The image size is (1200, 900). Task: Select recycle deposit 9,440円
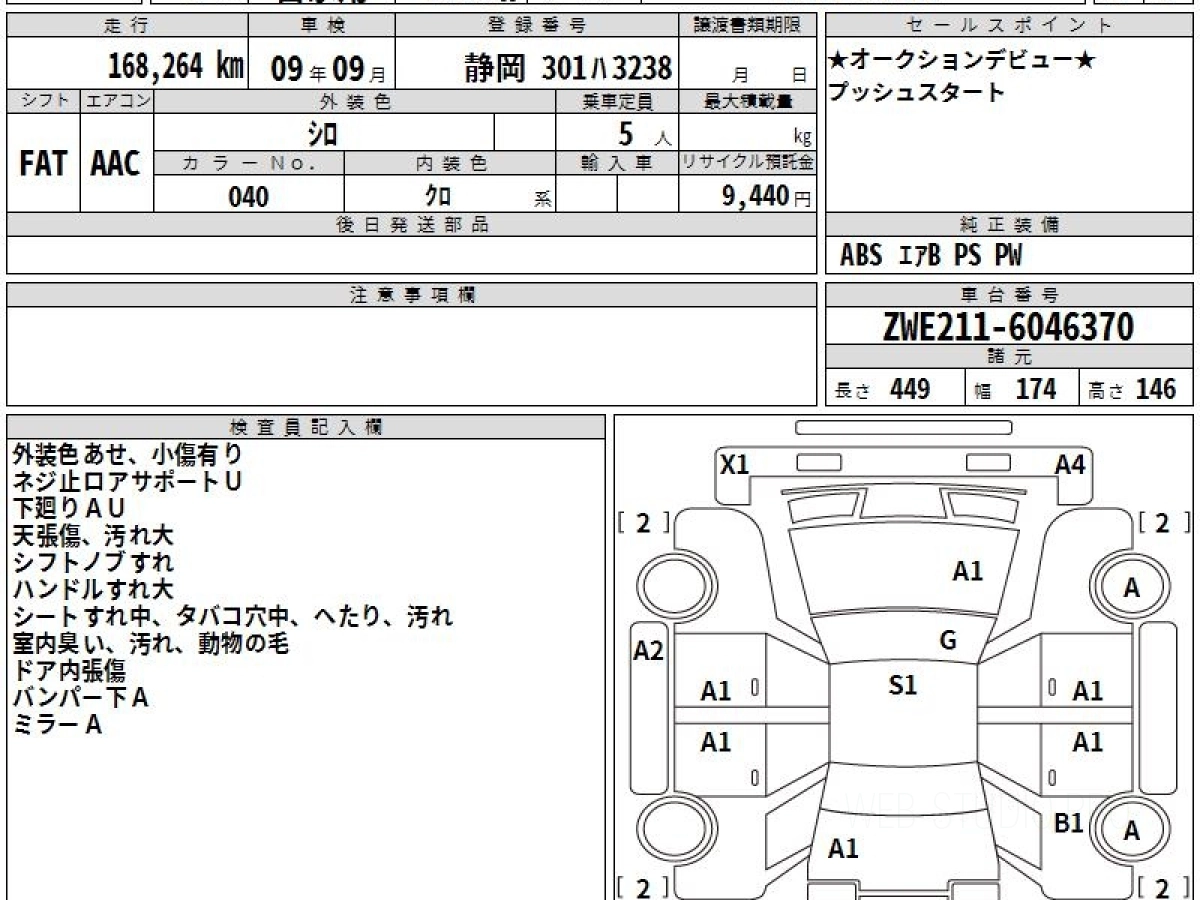[x=766, y=196]
